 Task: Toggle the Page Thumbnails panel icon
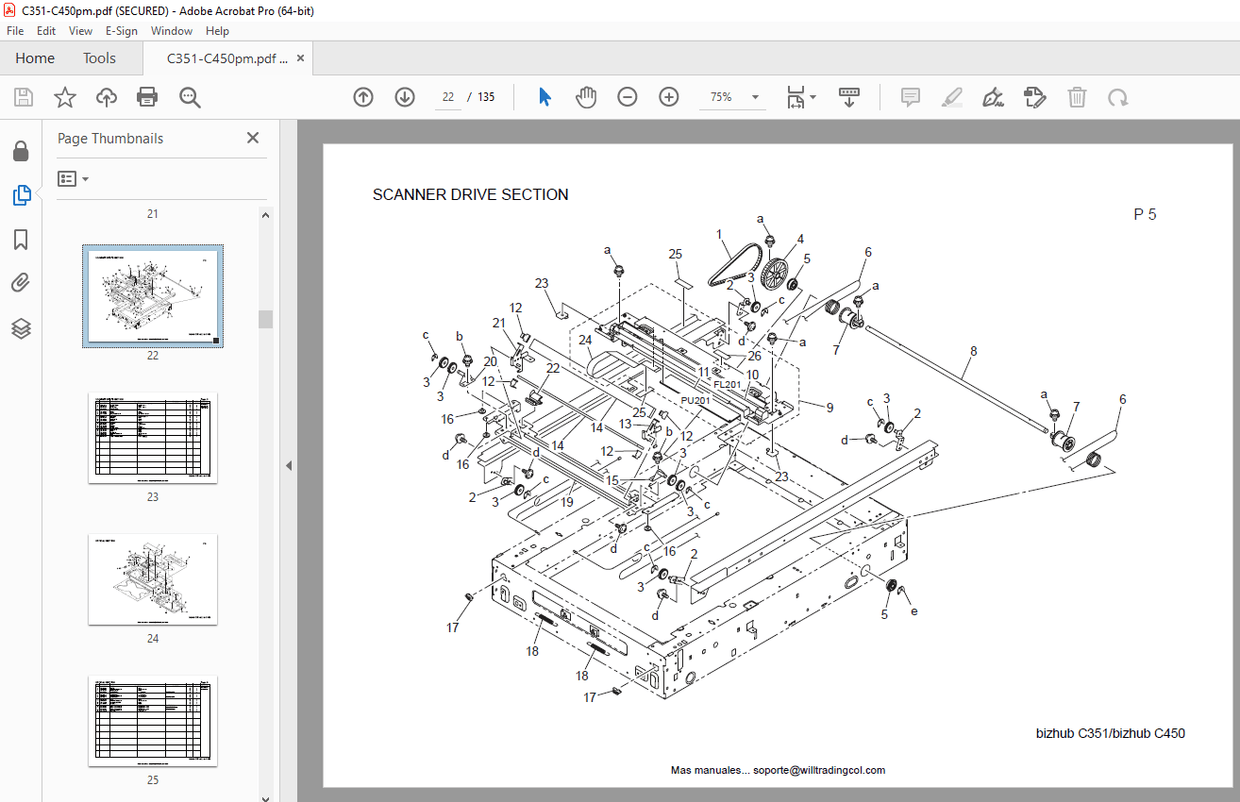coord(21,196)
